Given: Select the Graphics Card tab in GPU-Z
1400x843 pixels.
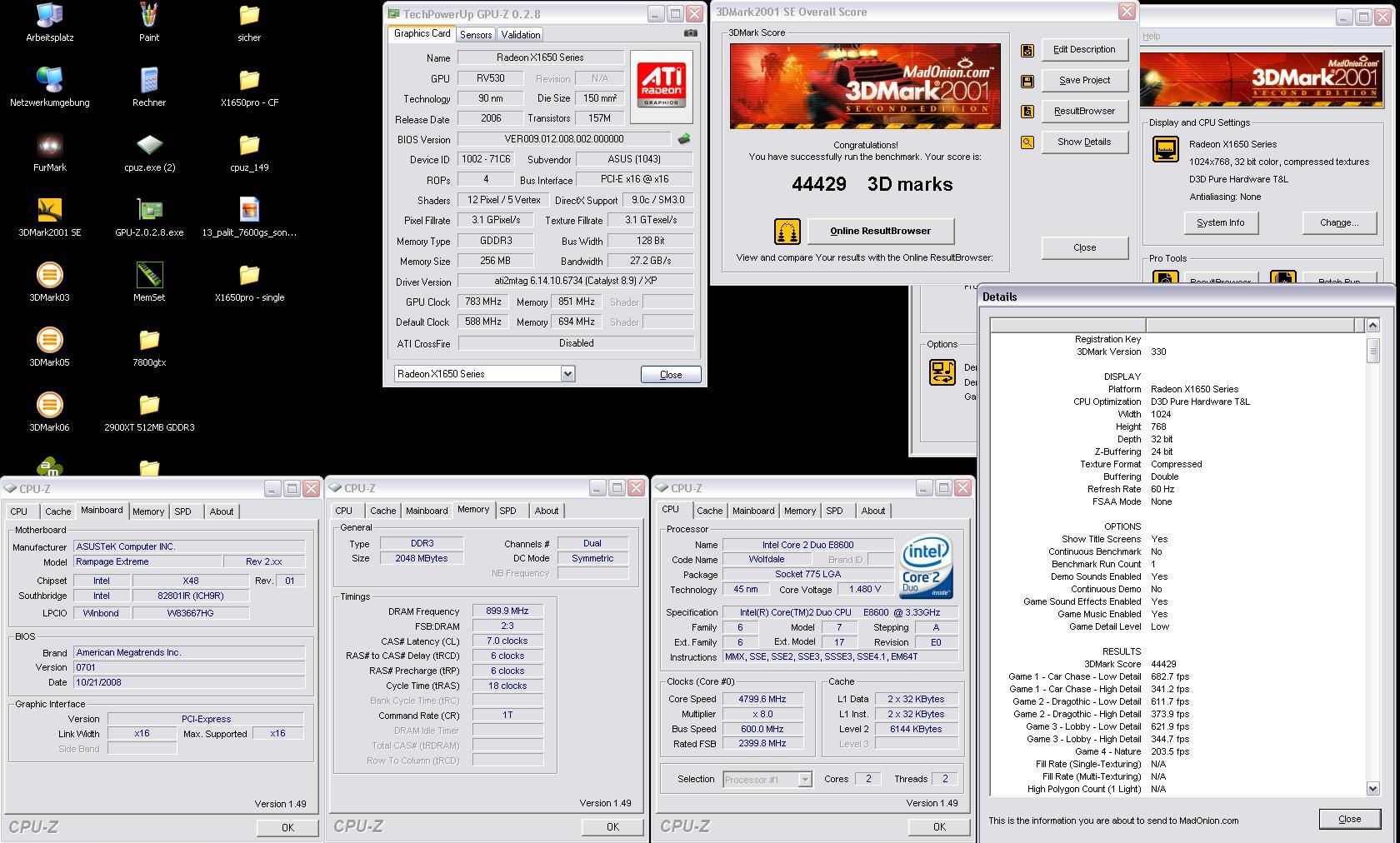Looking at the screenshot, I should [x=422, y=33].
